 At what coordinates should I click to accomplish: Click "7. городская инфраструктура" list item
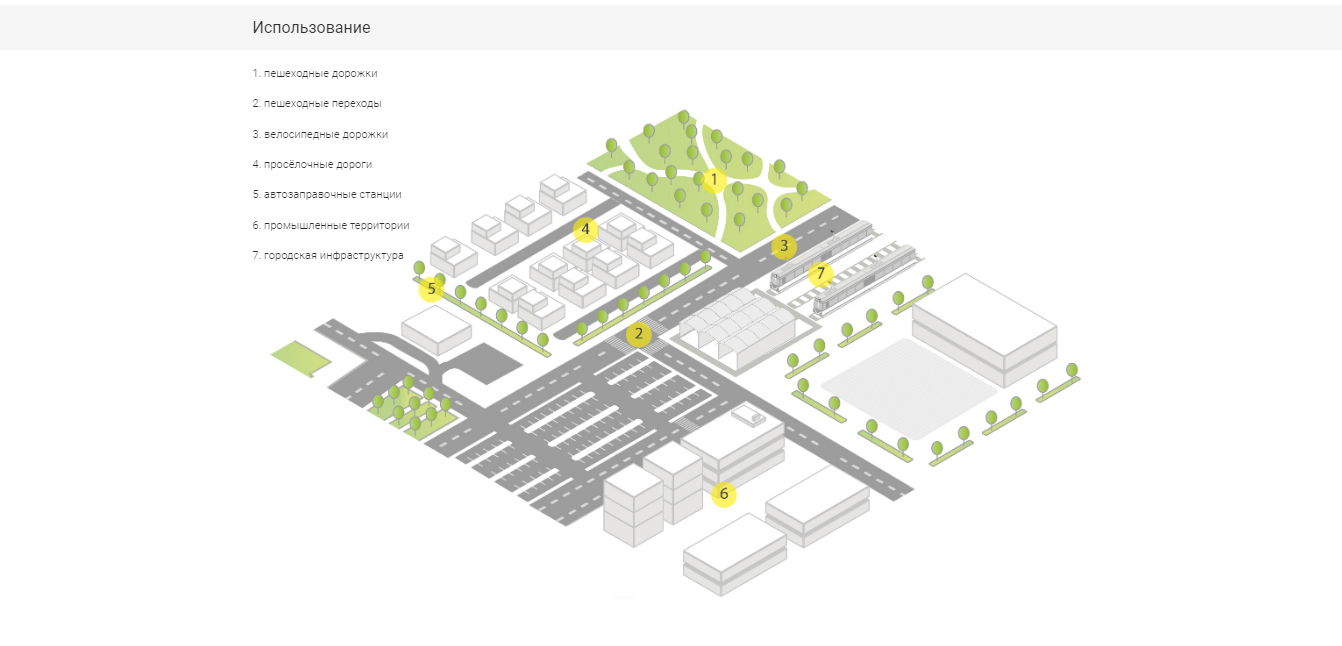click(328, 255)
